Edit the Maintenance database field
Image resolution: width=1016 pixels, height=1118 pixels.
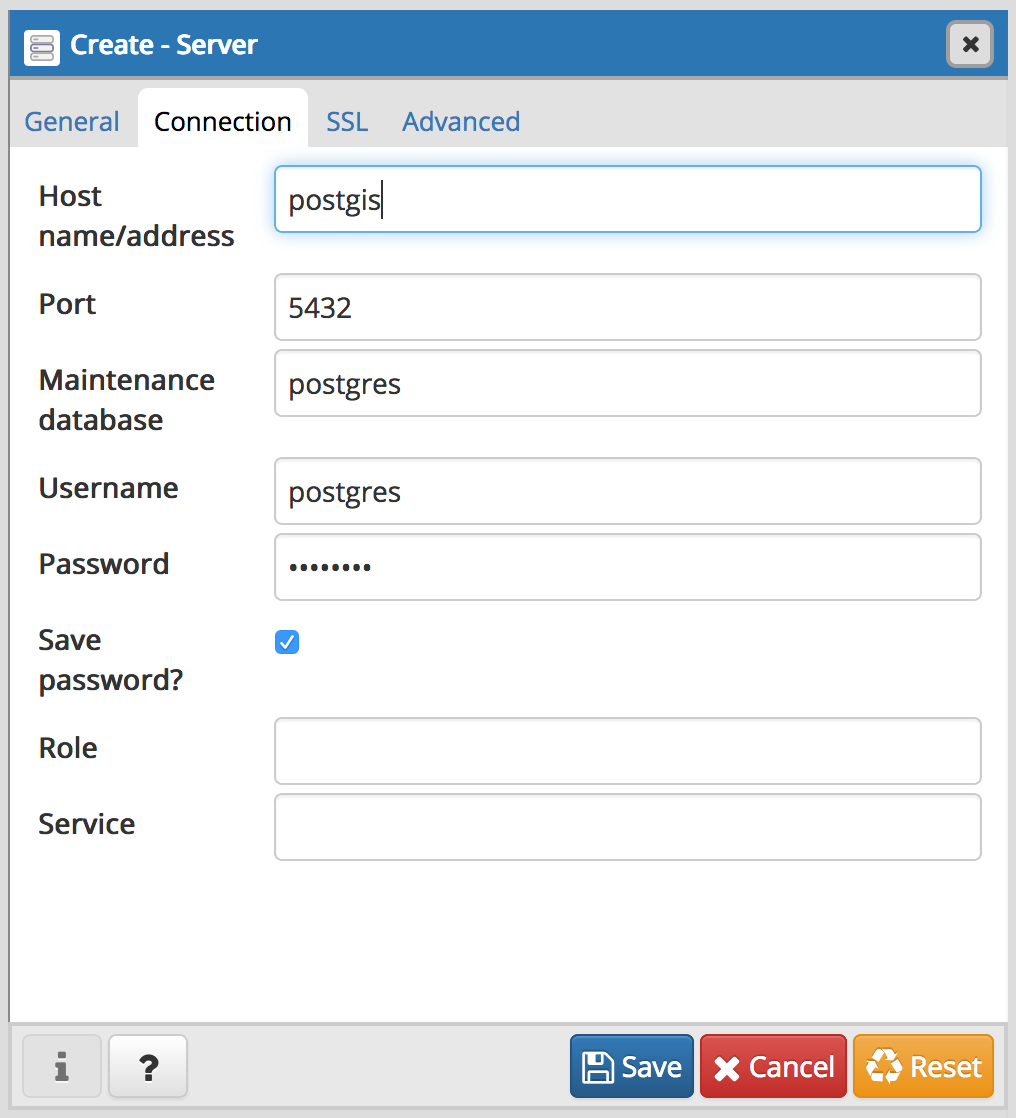[x=627, y=383]
